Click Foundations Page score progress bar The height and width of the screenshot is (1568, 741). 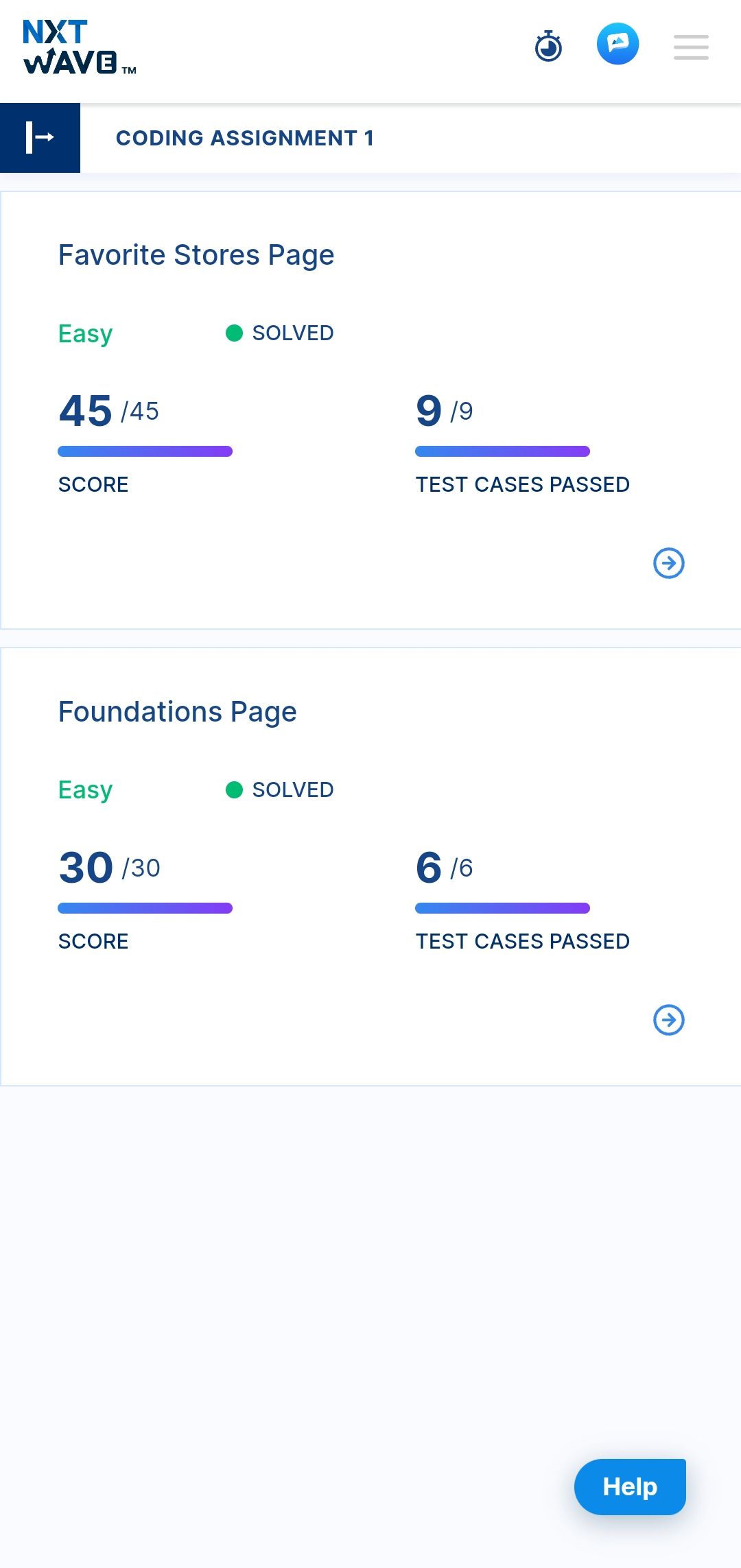[x=145, y=908]
